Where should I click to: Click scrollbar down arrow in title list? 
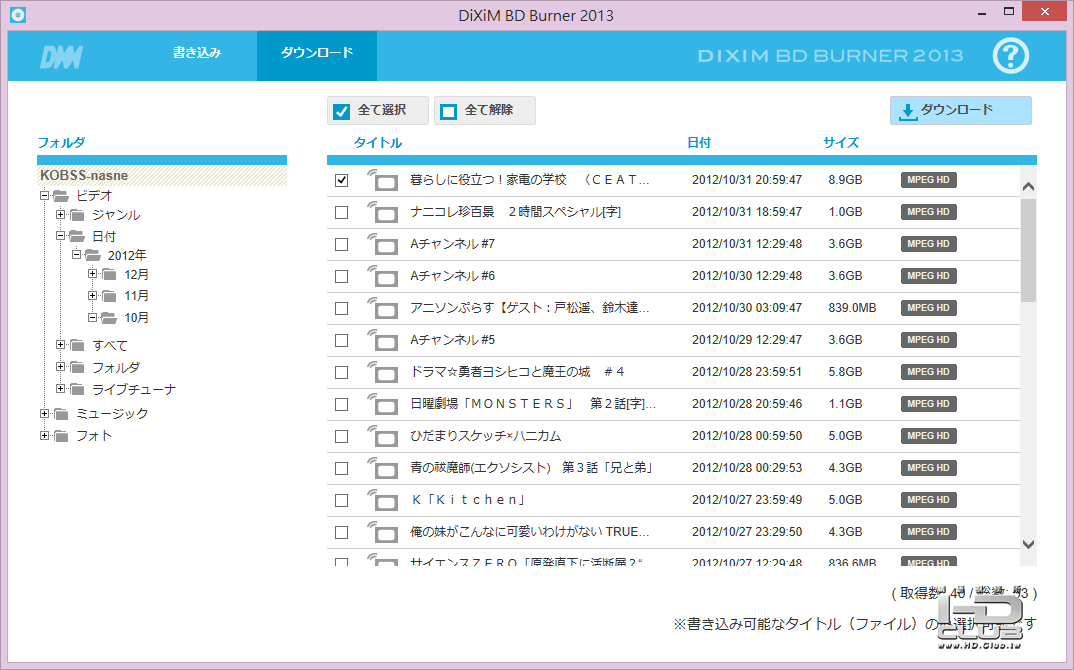[1027, 544]
